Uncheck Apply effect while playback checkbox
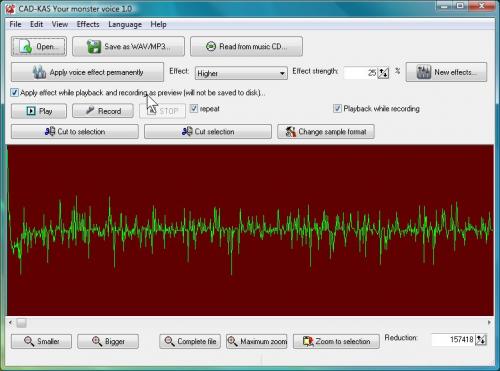The width and height of the screenshot is (500, 371). point(14,92)
